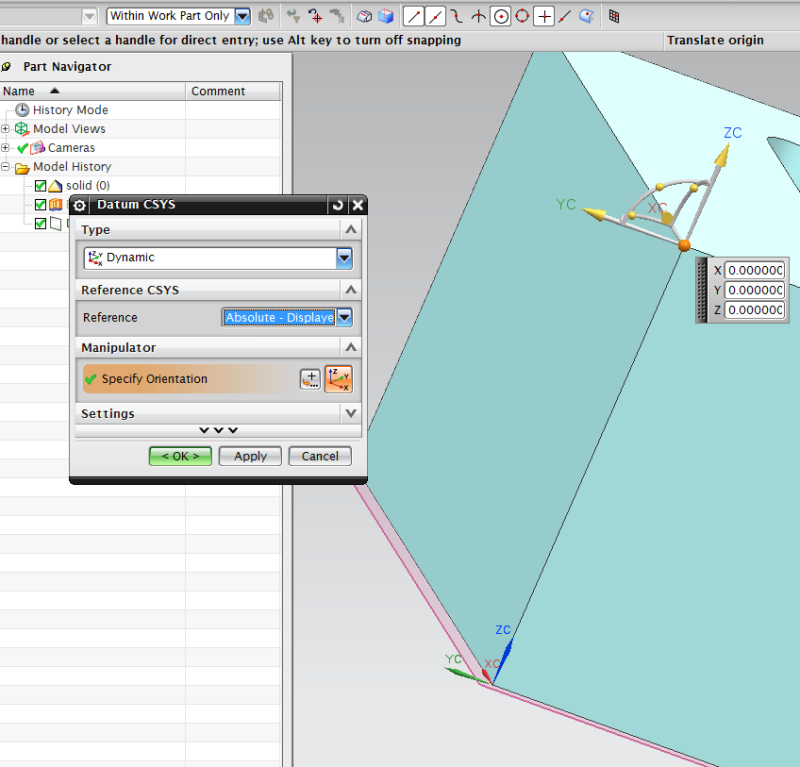Image resolution: width=800 pixels, height=767 pixels.
Task: Select the Model History folder item
Action: pos(72,166)
